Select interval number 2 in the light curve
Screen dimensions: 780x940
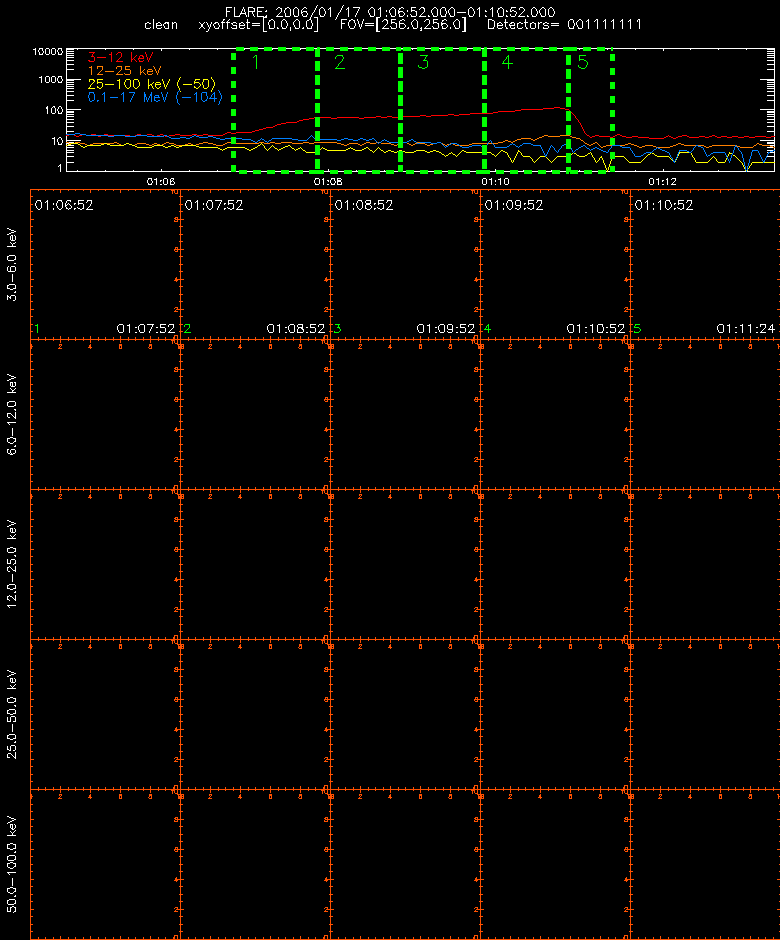pyautogui.click(x=339, y=62)
